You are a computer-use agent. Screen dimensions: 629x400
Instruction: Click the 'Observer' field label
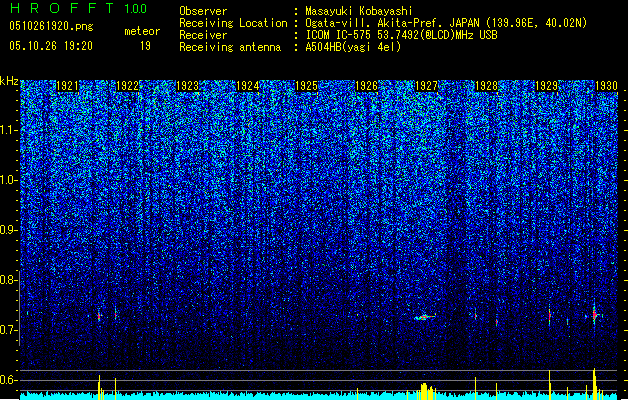click(203, 11)
